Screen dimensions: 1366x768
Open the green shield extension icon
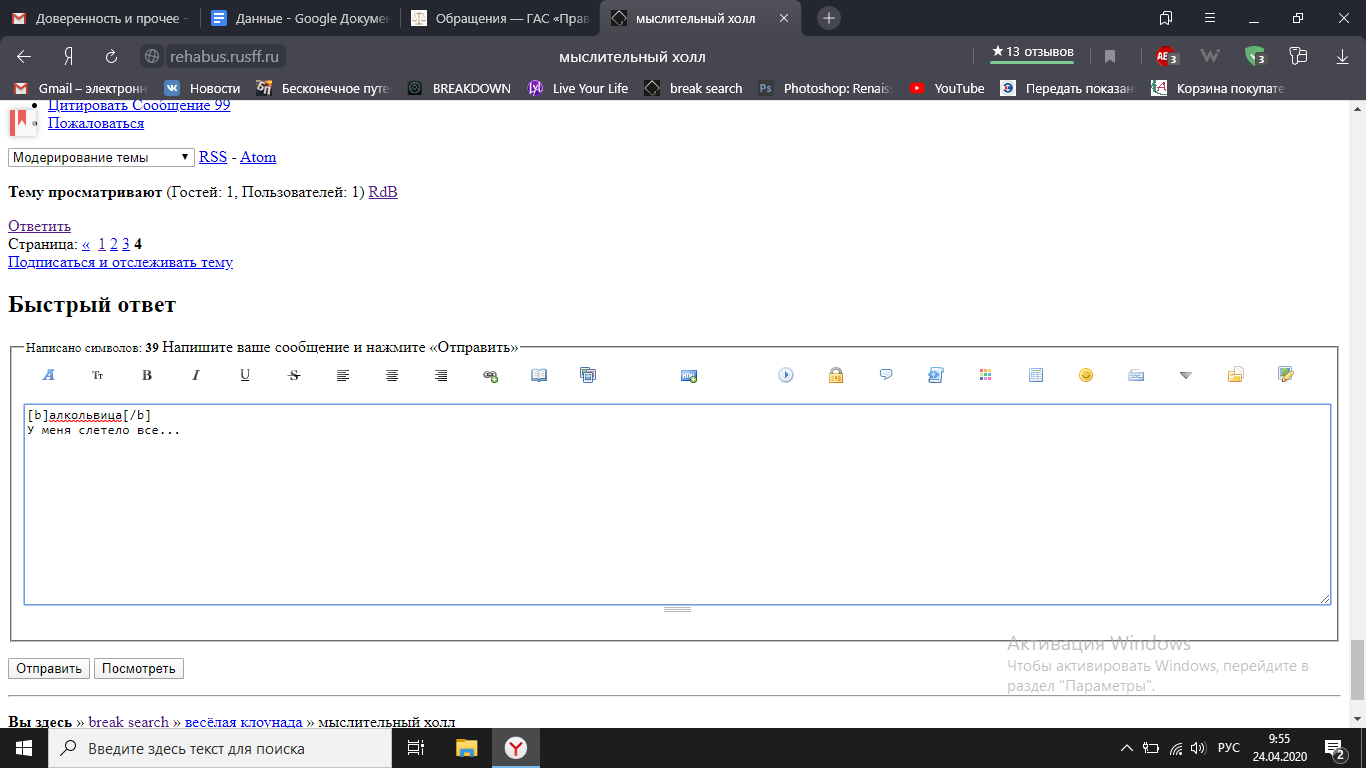point(1254,57)
